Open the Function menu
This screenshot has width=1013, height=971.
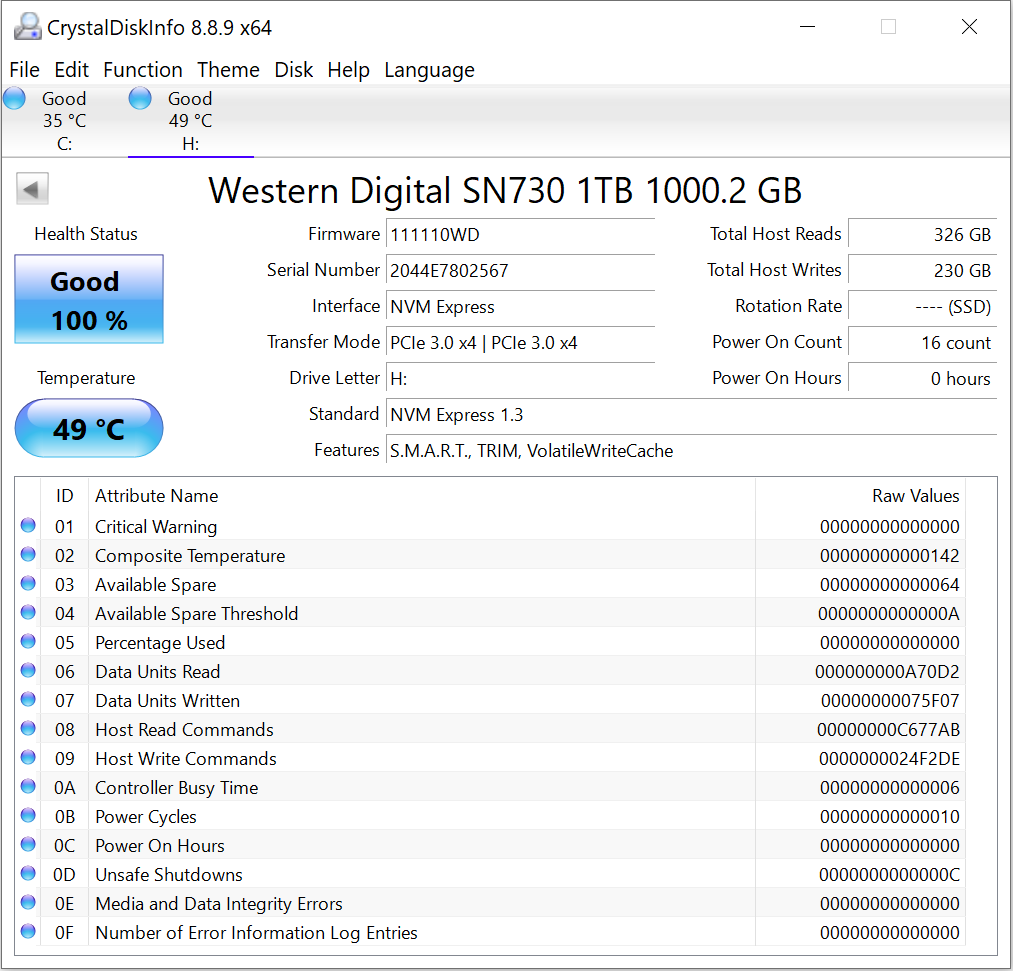coord(143,70)
